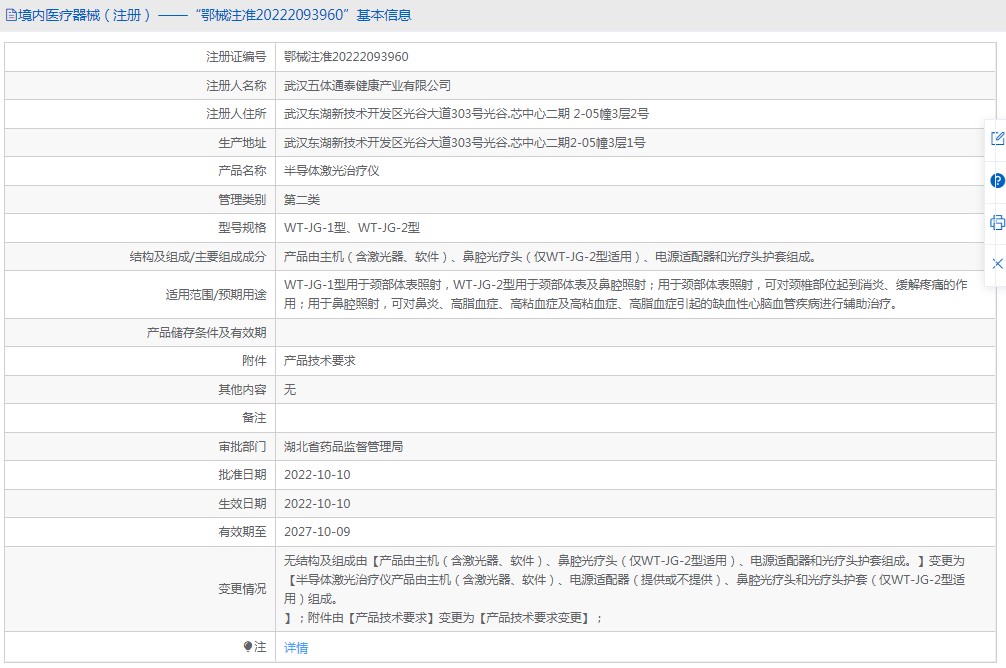Click the page header title 境内医疗器械（注册）
Screen dimensions: 1006x668
(85, 15)
